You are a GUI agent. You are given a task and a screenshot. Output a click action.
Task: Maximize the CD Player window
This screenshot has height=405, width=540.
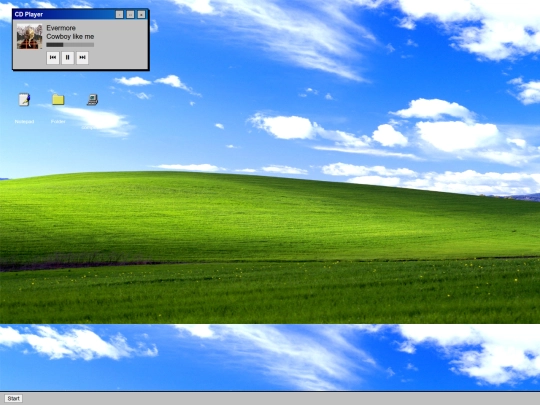click(x=130, y=14)
